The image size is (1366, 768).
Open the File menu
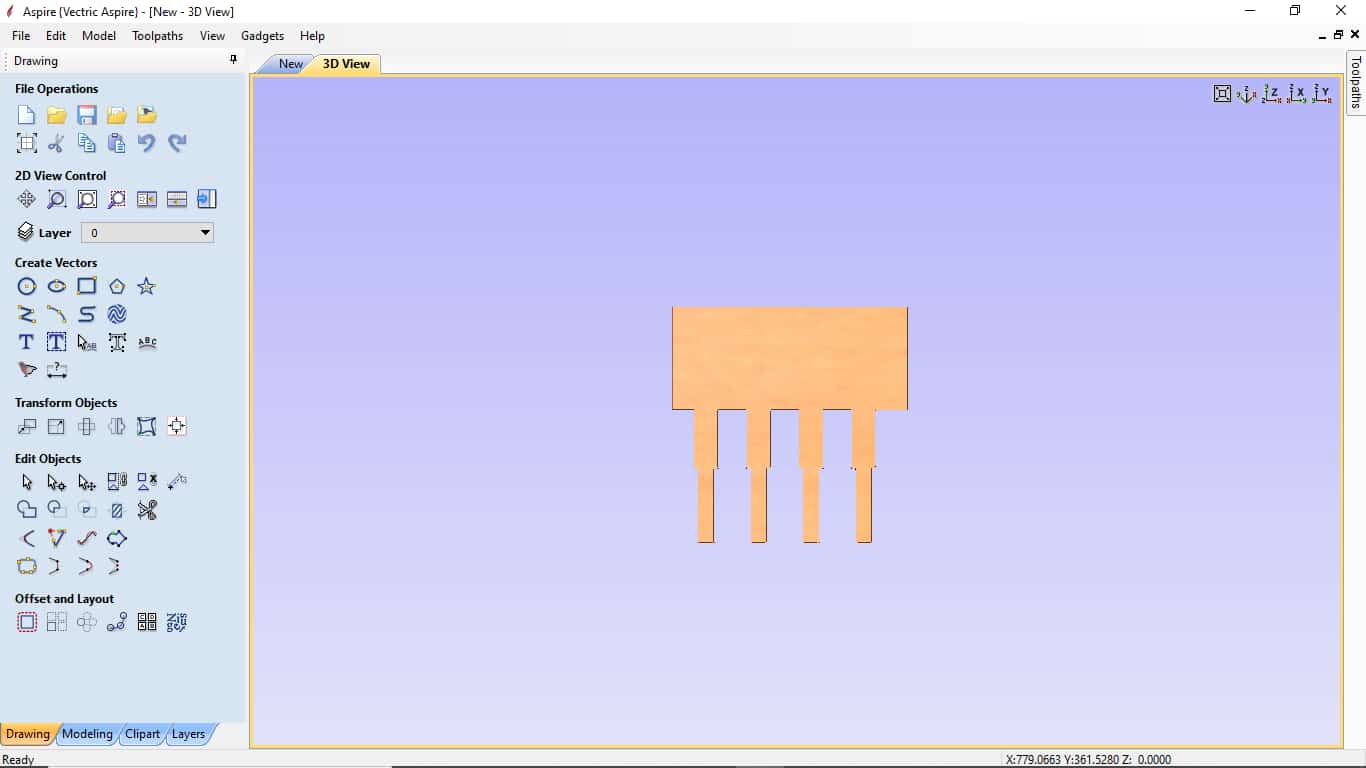coord(21,35)
